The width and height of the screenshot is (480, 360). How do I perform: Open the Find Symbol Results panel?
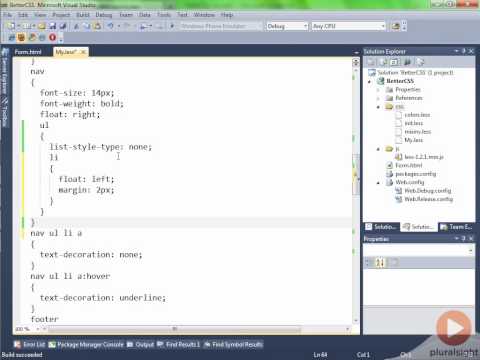click(233, 344)
